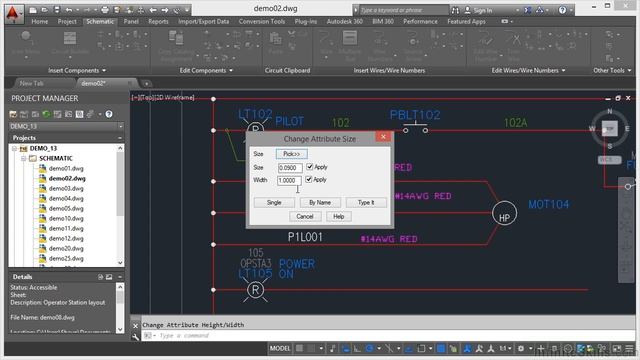The width and height of the screenshot is (640, 360).
Task: Toggle polar tracking in status bar
Action: pyautogui.click(x=370, y=349)
